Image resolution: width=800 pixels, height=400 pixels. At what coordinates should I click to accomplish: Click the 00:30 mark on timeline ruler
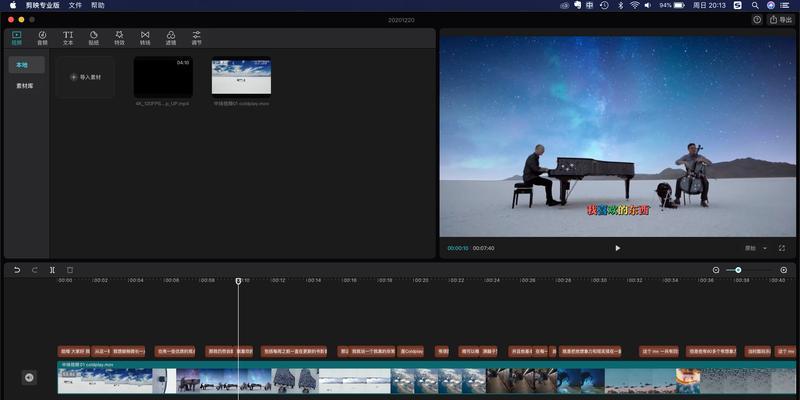pos(599,281)
